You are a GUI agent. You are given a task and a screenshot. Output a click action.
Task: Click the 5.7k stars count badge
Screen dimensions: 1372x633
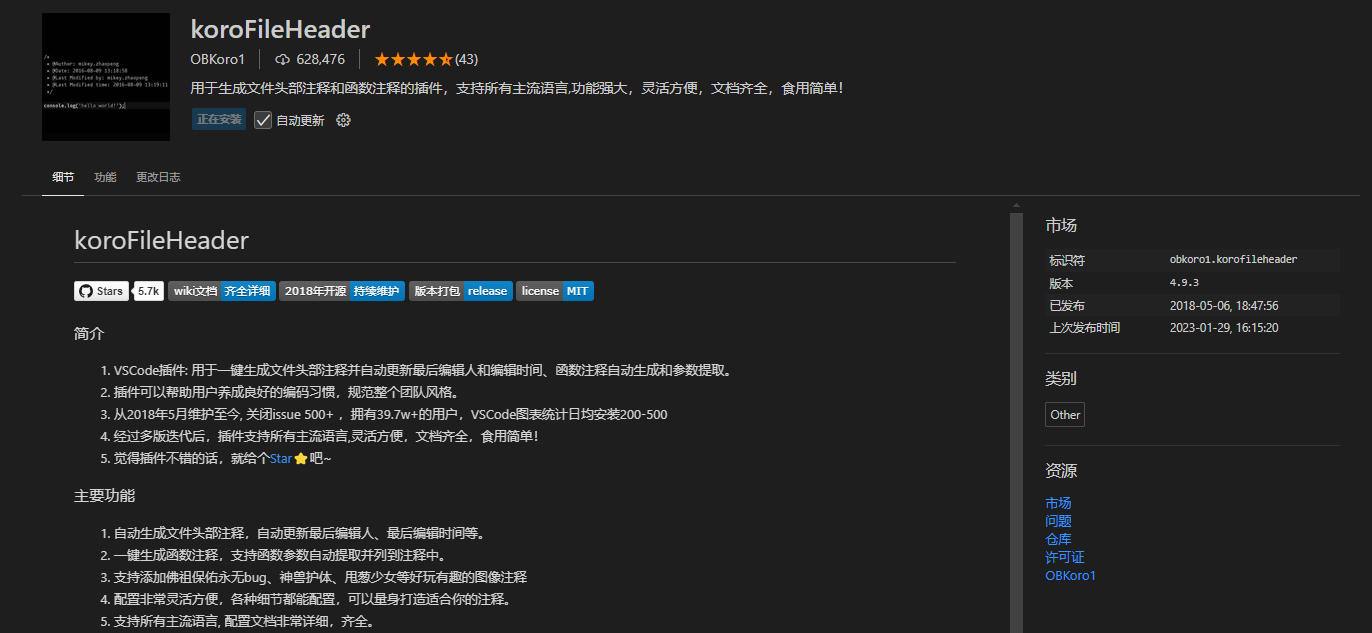149,291
